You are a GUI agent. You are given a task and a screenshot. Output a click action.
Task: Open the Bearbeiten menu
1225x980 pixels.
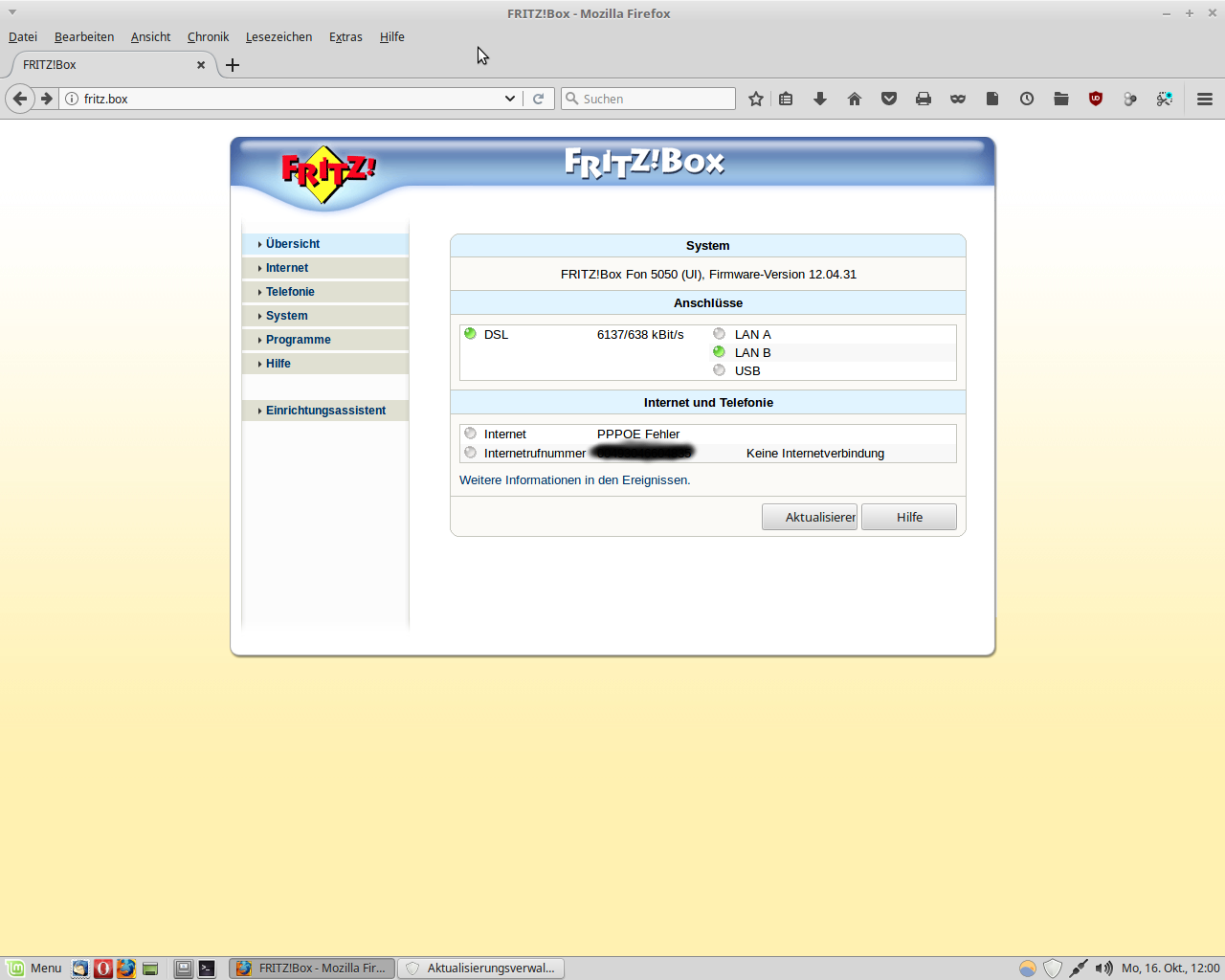(x=84, y=36)
